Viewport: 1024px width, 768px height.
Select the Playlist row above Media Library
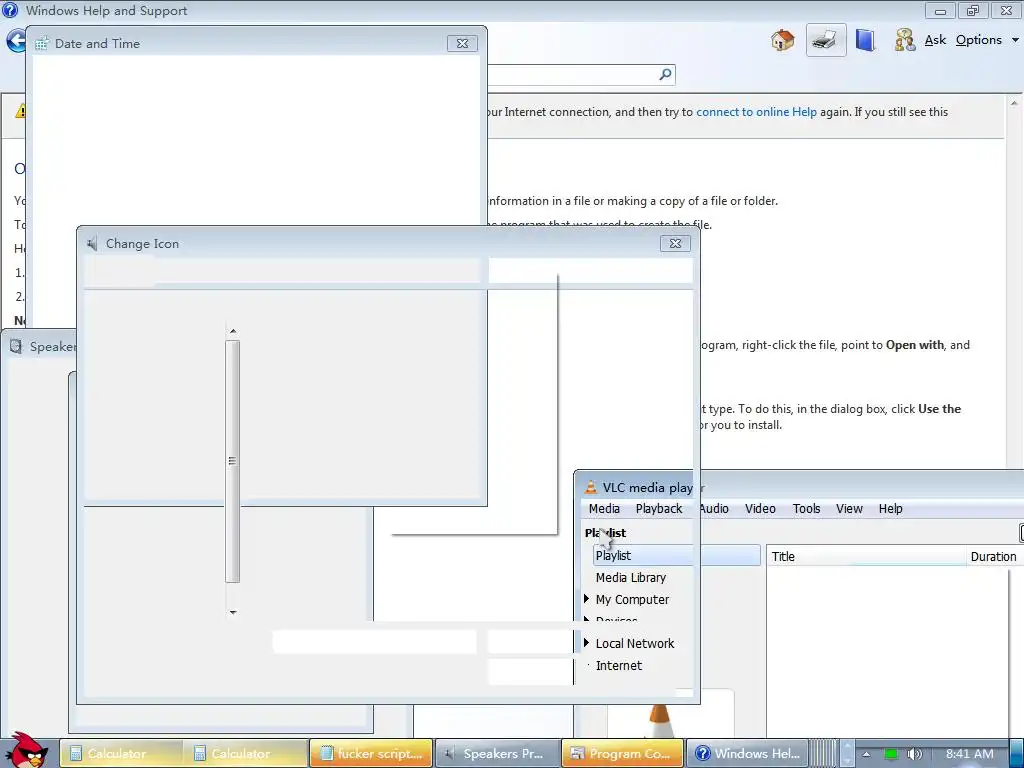pos(677,555)
